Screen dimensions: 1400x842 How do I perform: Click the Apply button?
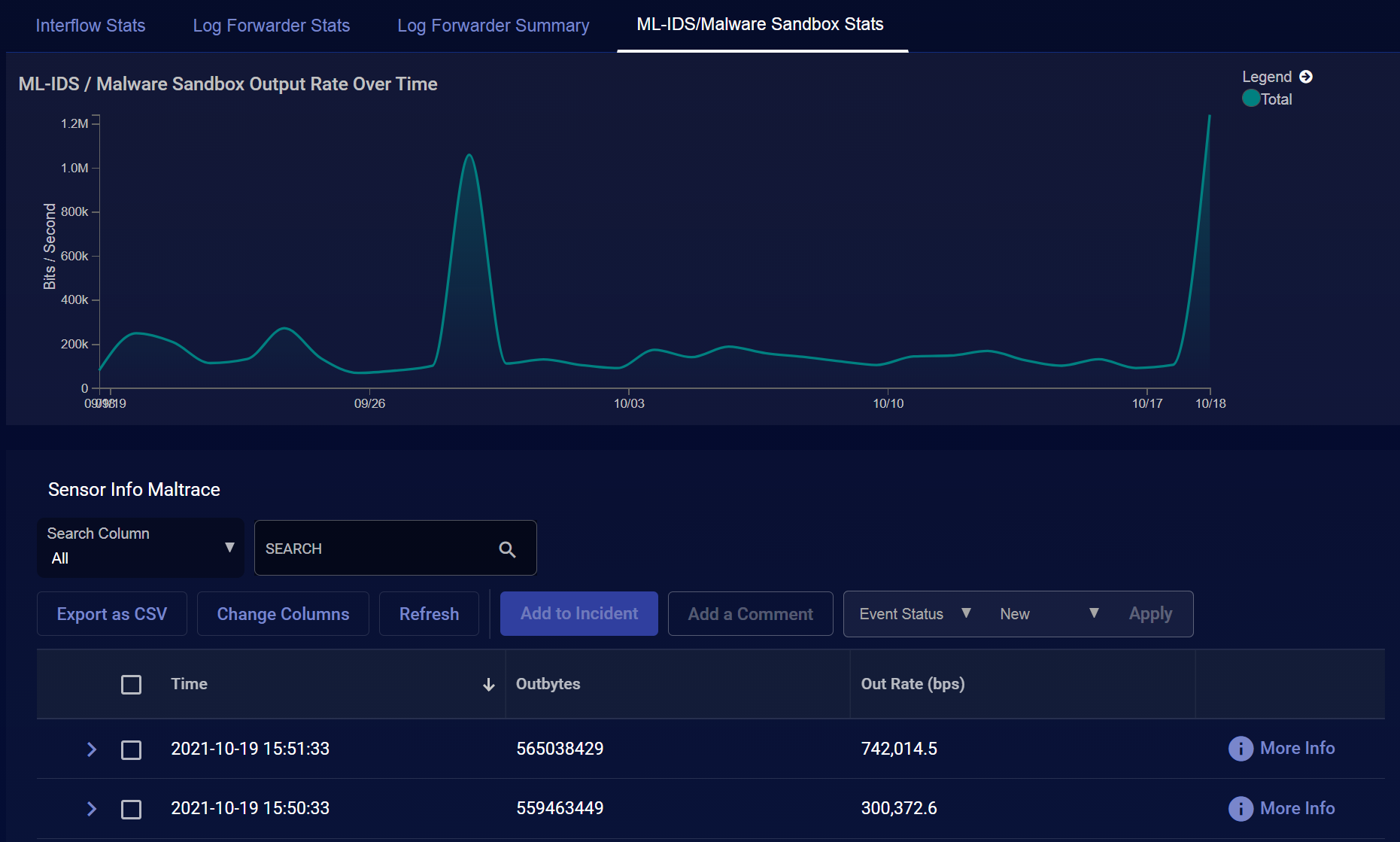(x=1150, y=614)
